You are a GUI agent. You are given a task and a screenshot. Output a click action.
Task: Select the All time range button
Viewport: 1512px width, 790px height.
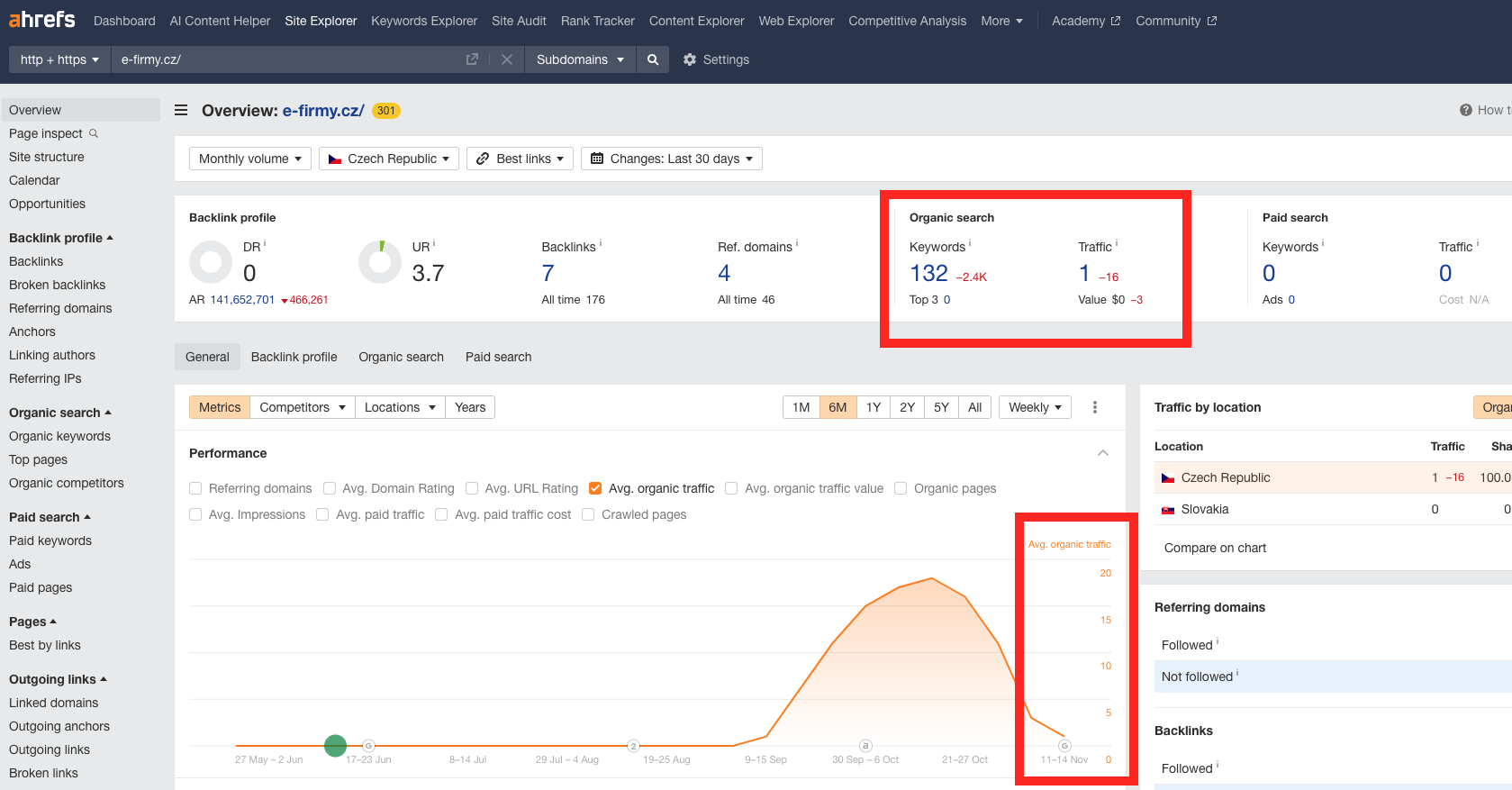974,407
